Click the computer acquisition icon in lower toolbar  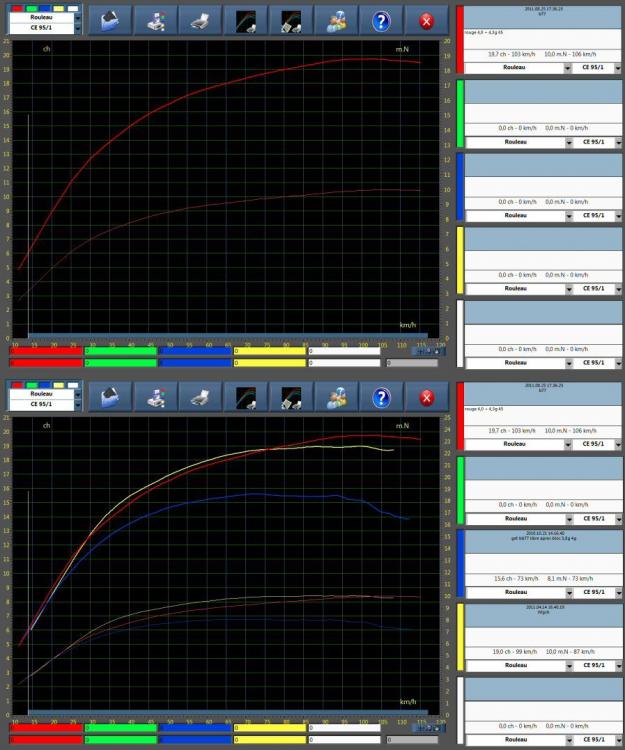[x=155, y=397]
